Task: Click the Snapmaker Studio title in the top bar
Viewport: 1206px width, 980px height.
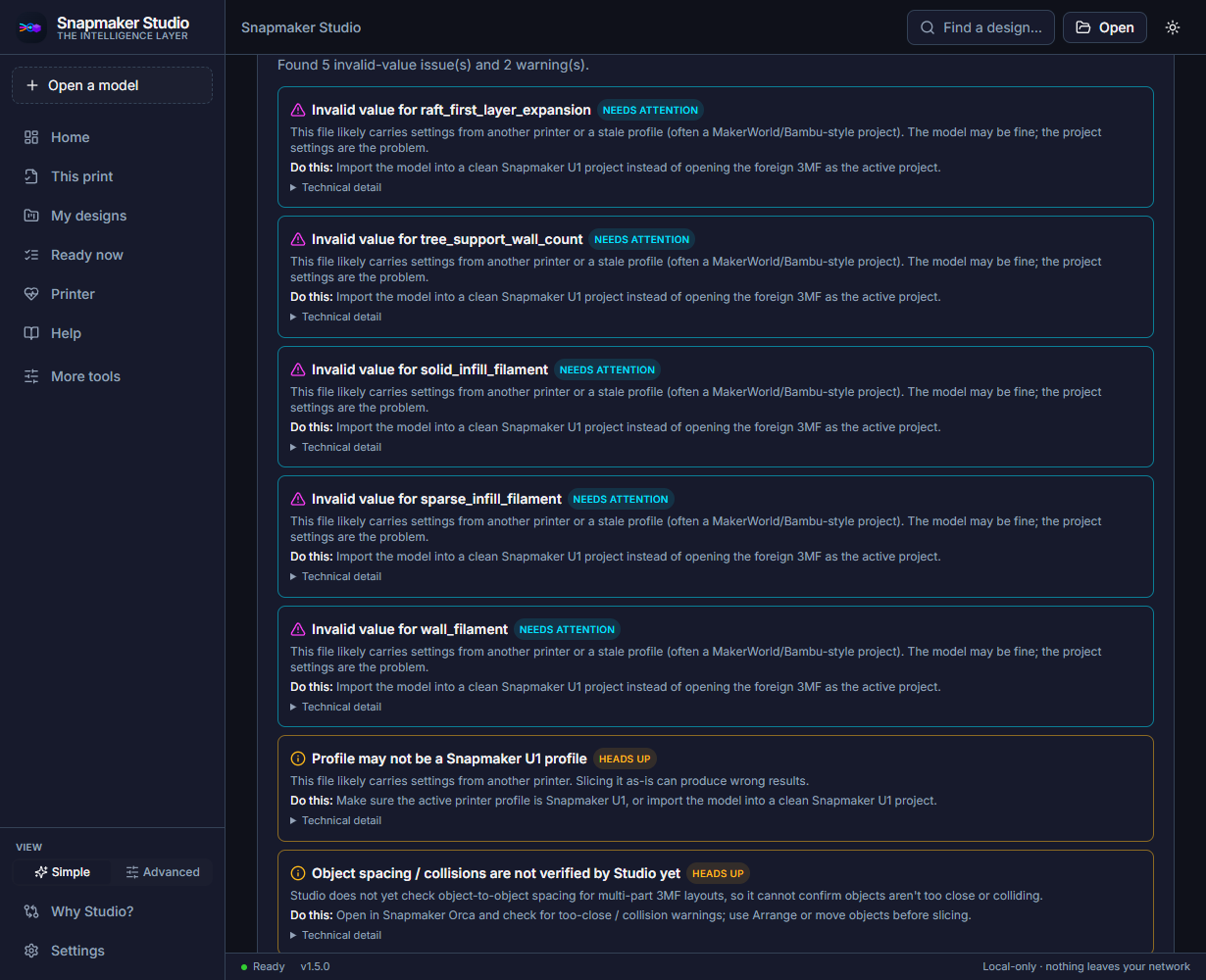Action: pyautogui.click(x=301, y=27)
